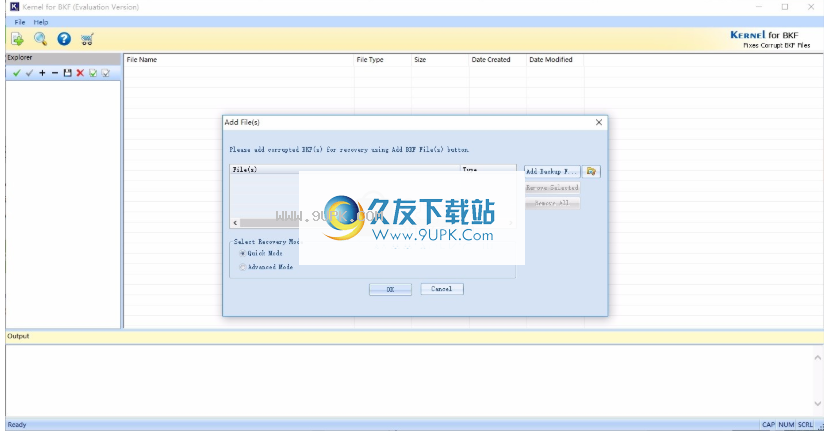Screen dimensions: 824x437
Task: Click the Add Backup File button
Action: (x=552, y=171)
